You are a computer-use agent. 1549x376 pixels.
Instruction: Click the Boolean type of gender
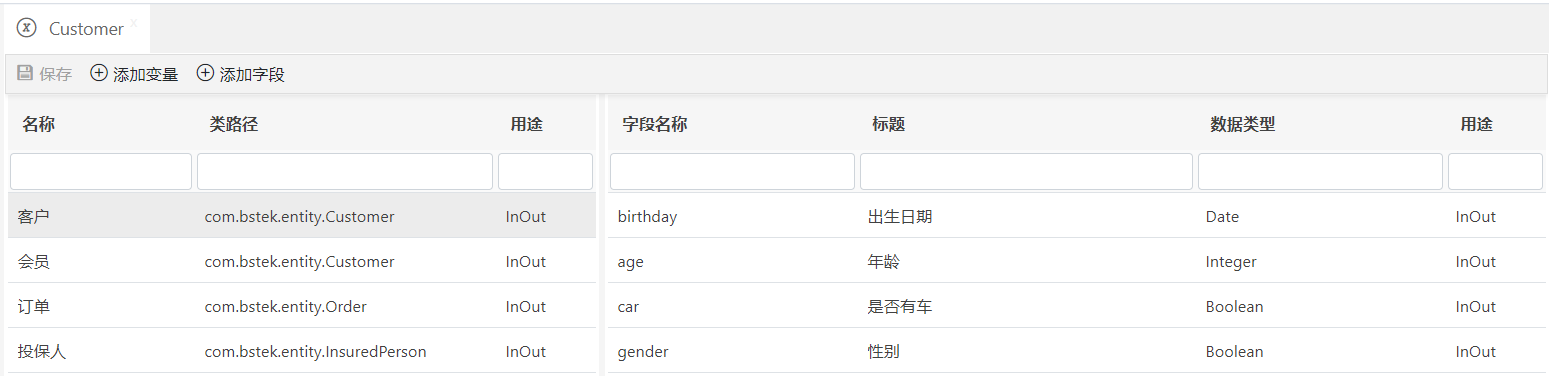coord(1234,352)
